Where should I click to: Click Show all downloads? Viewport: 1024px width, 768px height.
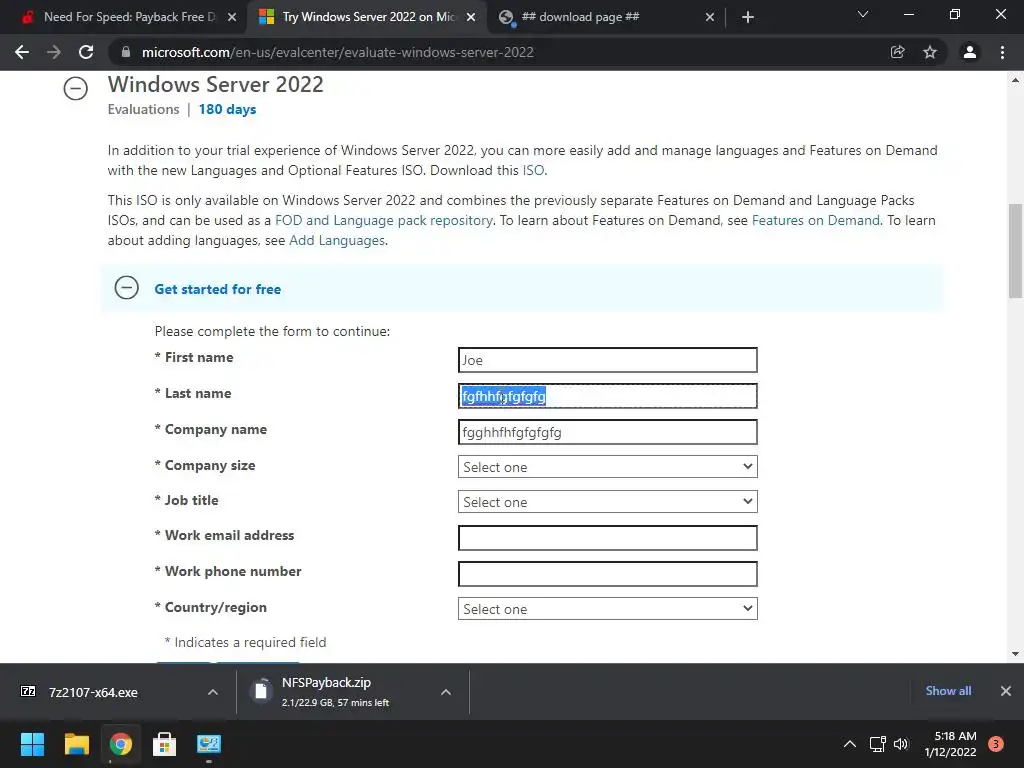tap(948, 691)
